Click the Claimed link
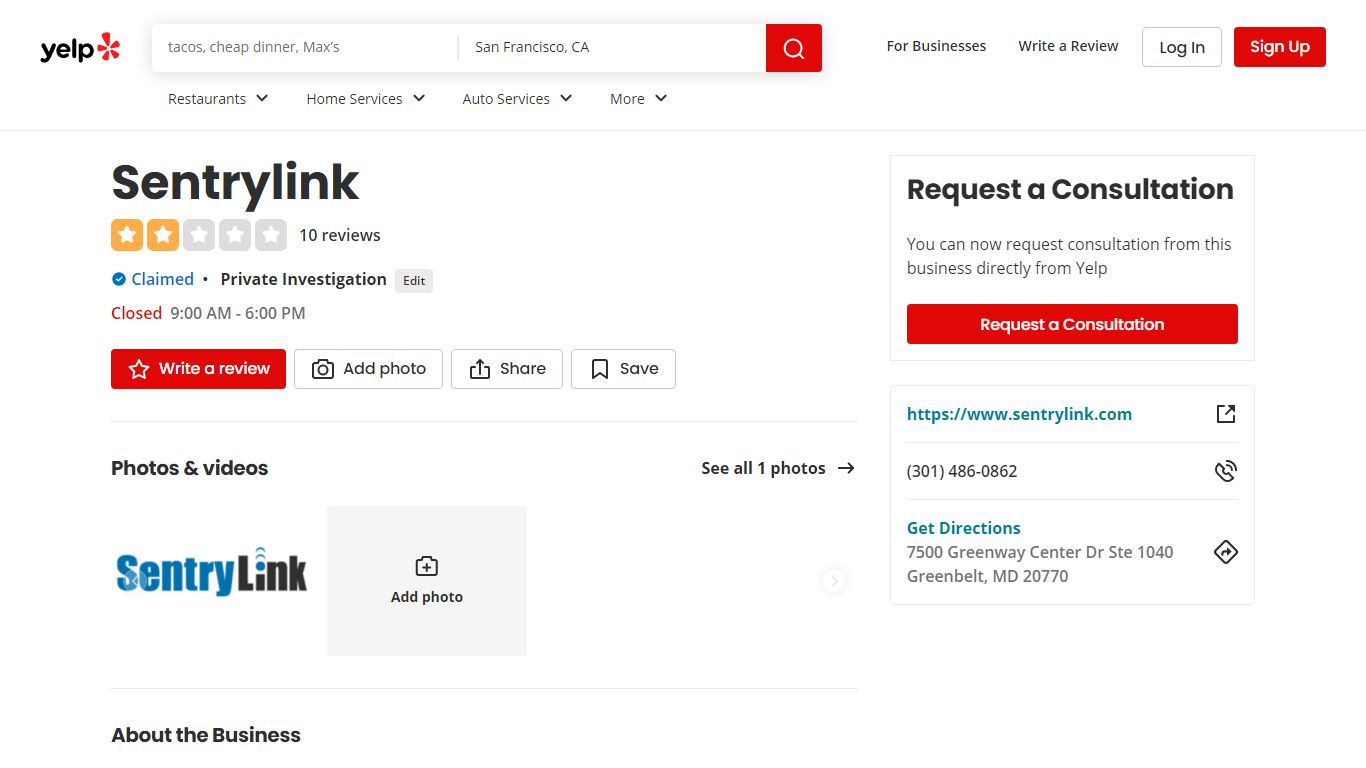Screen dimensions: 1366x768 162,279
